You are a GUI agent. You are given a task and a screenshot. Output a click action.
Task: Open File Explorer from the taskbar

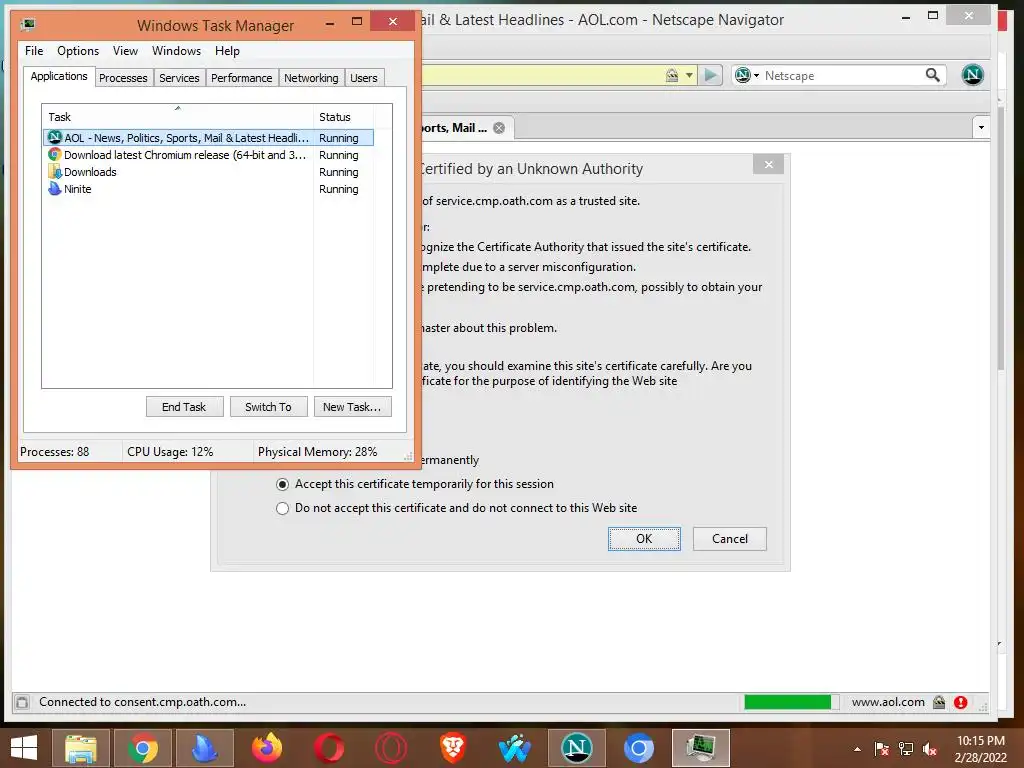point(80,748)
